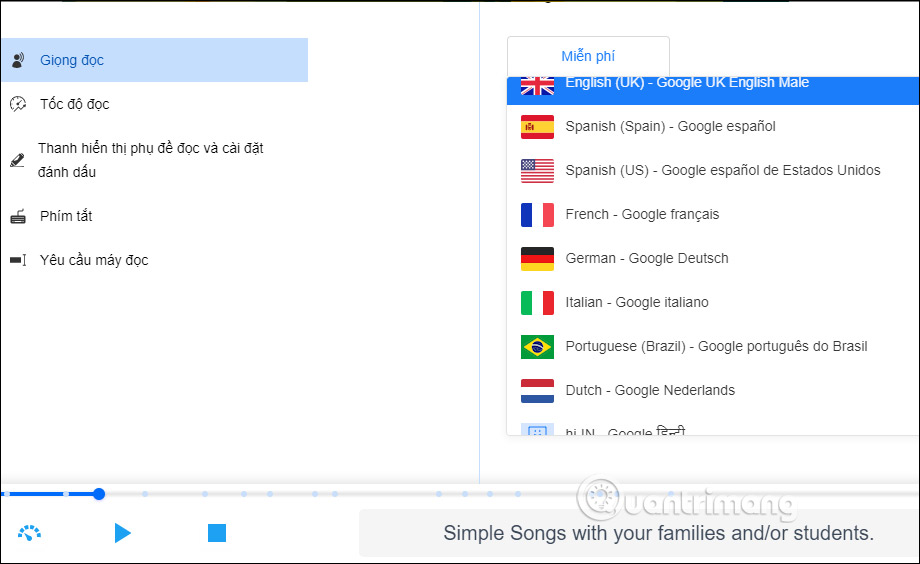
Task: Open the Giọng đọc settings section
Action: [x=72, y=60]
